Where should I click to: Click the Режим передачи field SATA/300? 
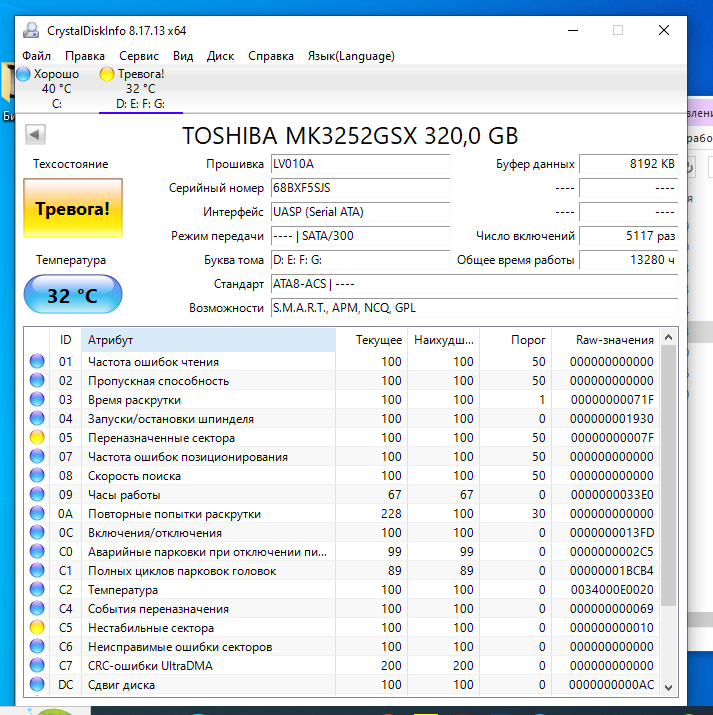[360, 236]
